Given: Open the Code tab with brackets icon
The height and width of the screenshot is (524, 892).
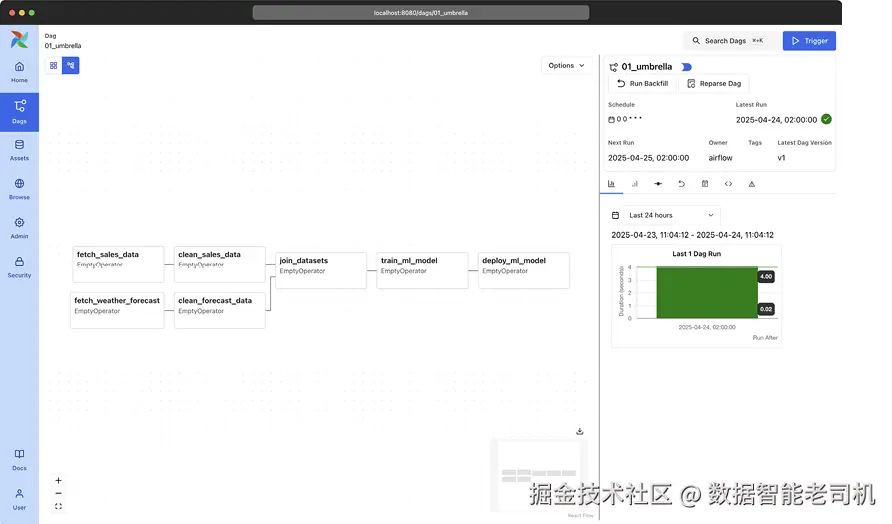Looking at the screenshot, I should (x=728, y=184).
